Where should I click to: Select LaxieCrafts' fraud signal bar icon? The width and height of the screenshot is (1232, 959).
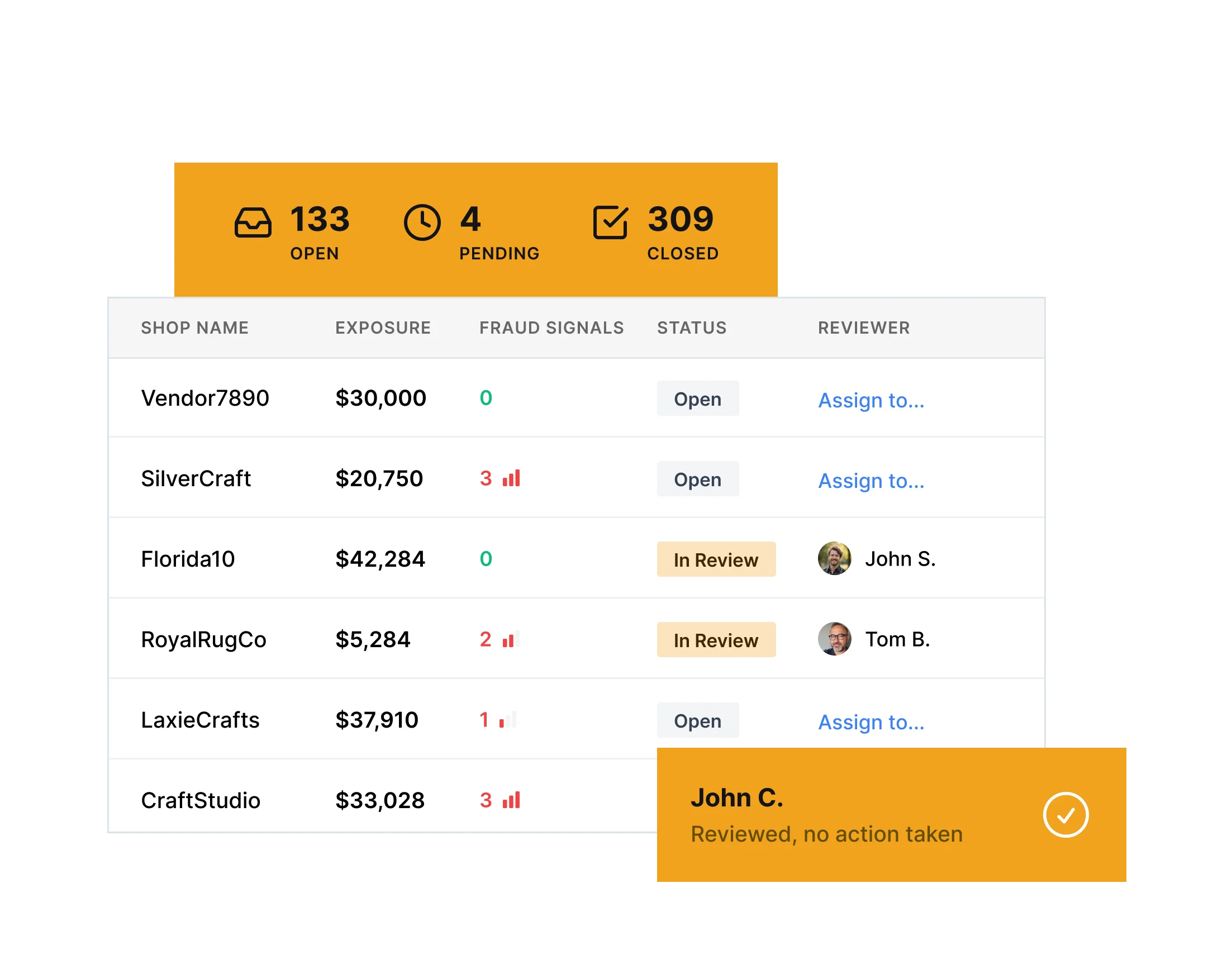coord(507,720)
